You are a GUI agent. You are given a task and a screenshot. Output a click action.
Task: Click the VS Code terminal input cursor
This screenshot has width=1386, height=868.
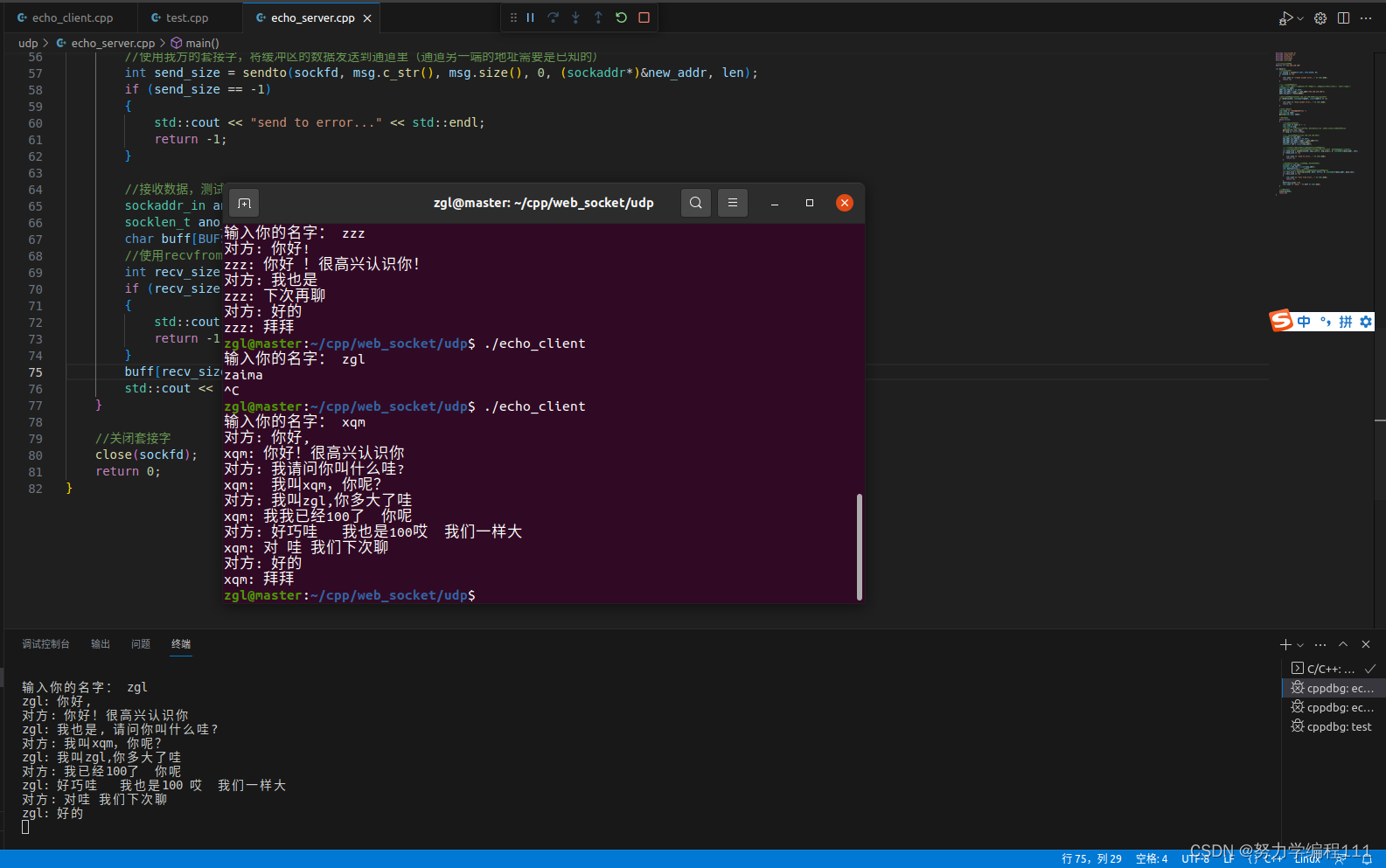pos(25,827)
